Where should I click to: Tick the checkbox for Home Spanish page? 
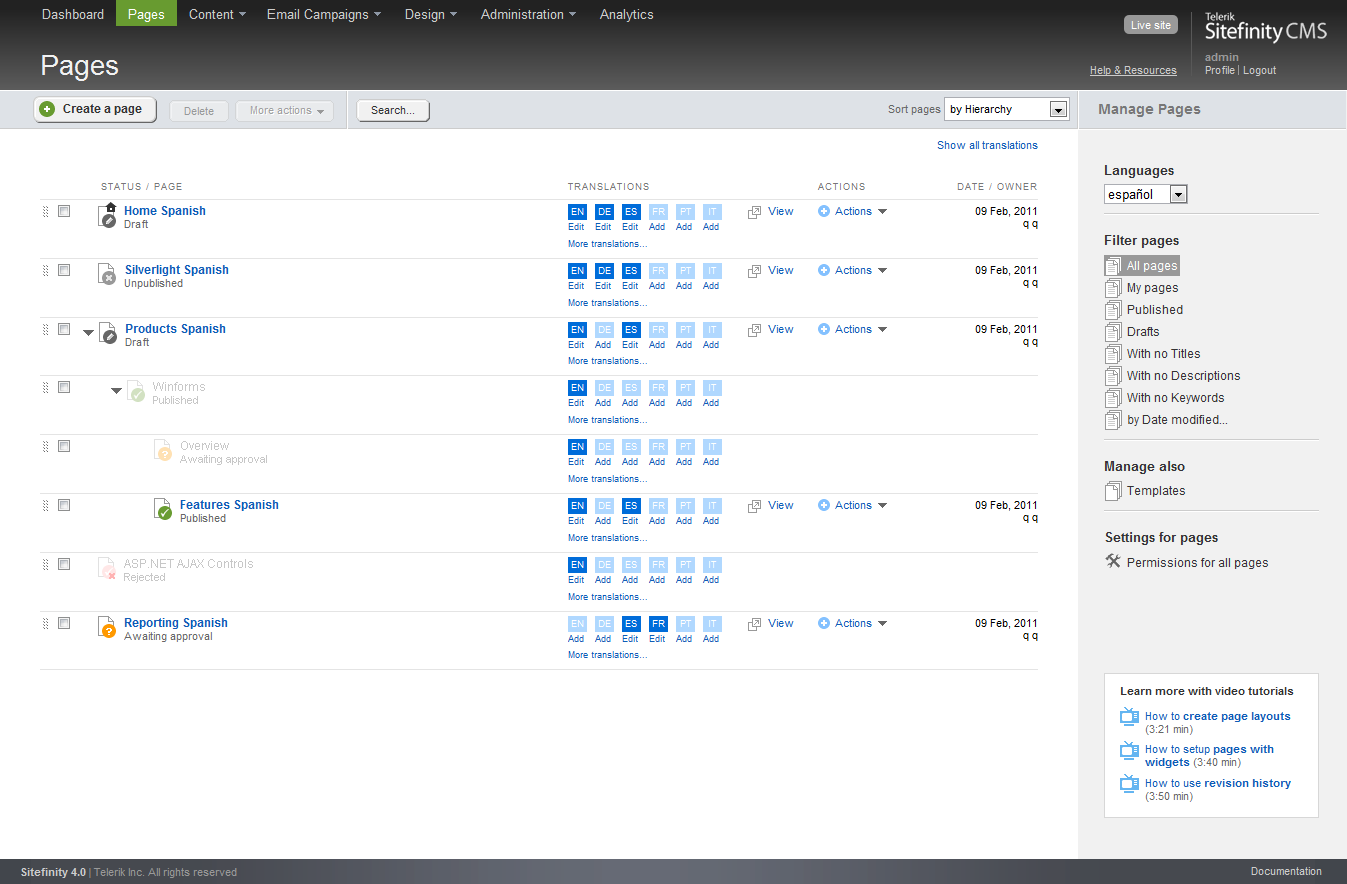64,211
